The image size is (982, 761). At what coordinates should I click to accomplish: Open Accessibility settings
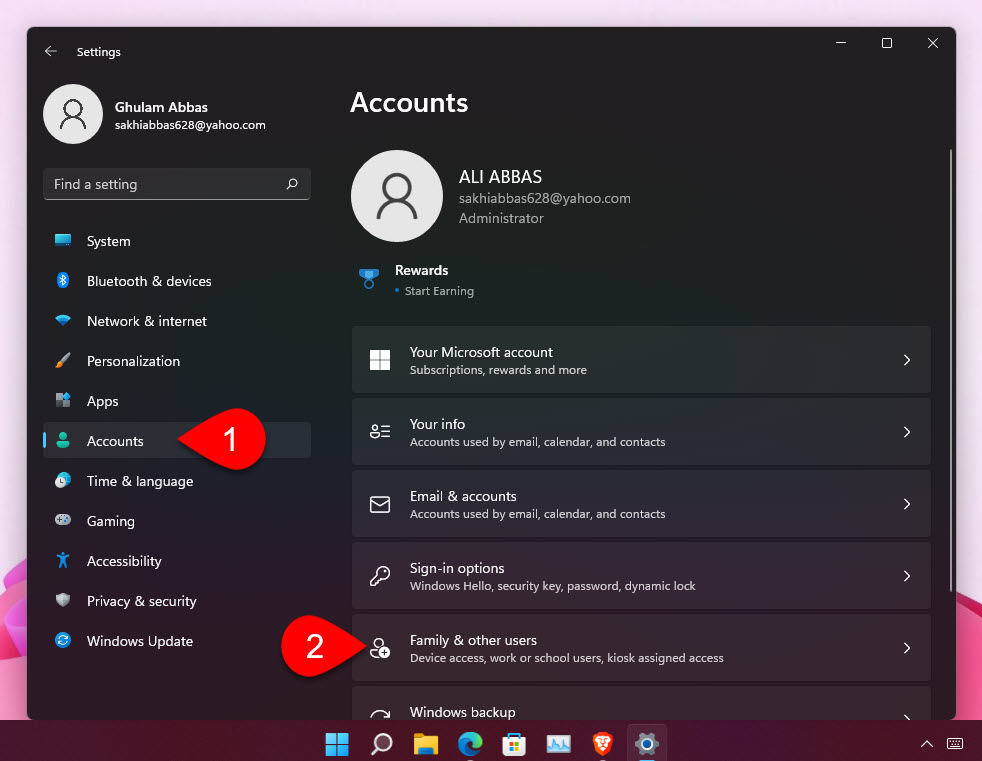pos(177,561)
